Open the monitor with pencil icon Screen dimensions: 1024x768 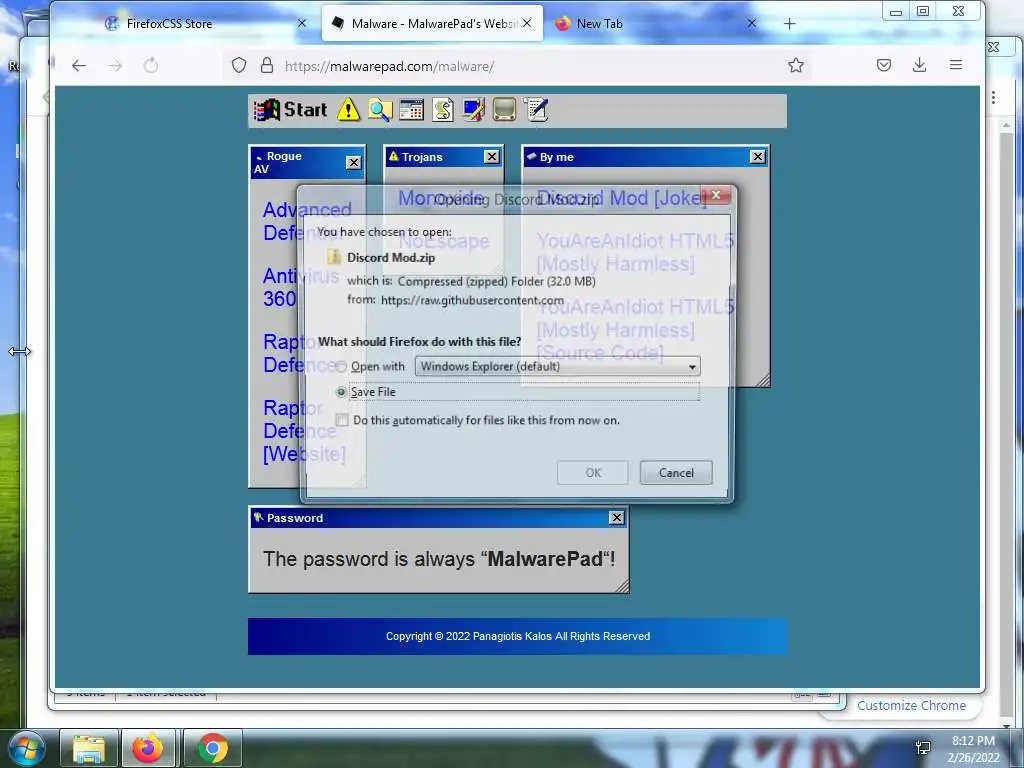[473, 110]
